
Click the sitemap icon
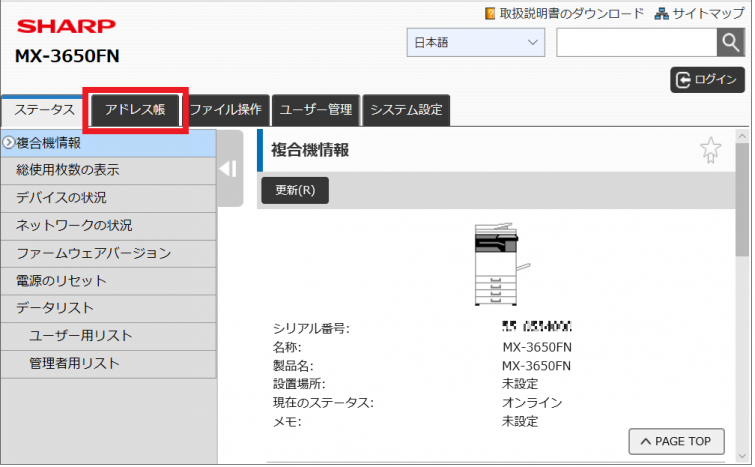click(661, 13)
